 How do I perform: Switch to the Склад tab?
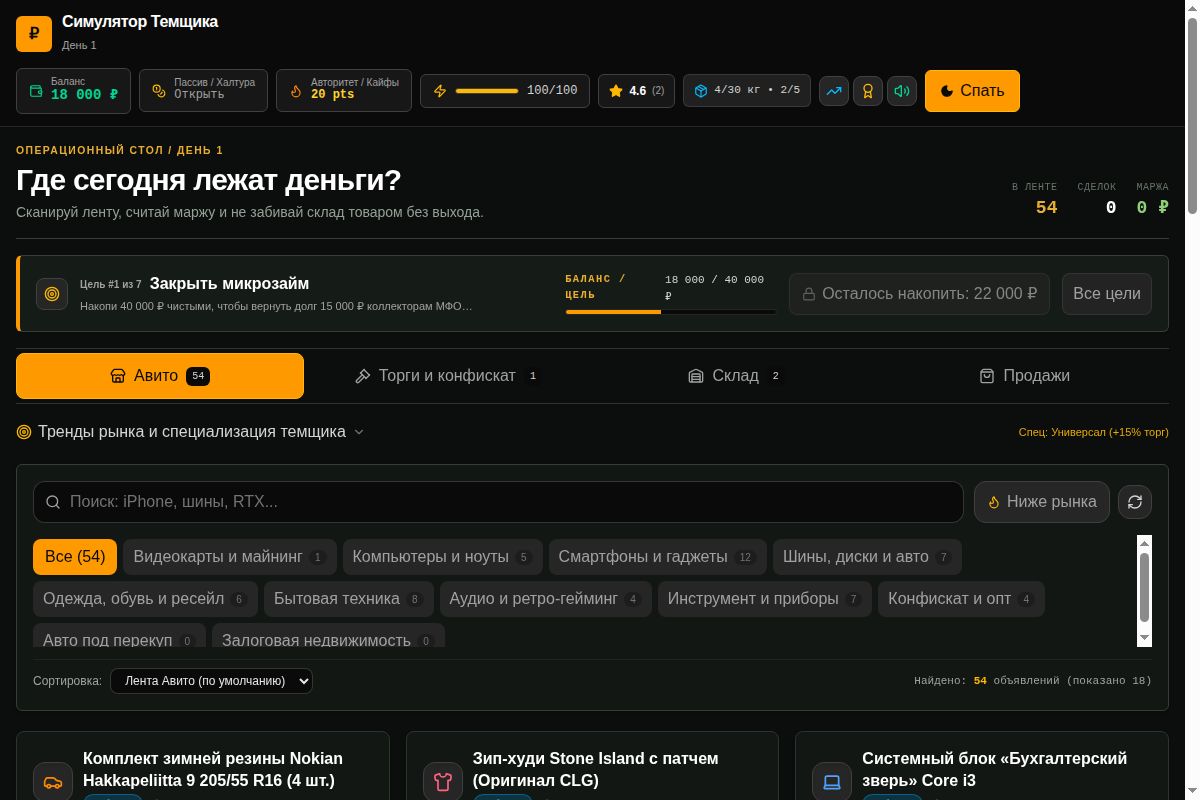click(x=736, y=376)
